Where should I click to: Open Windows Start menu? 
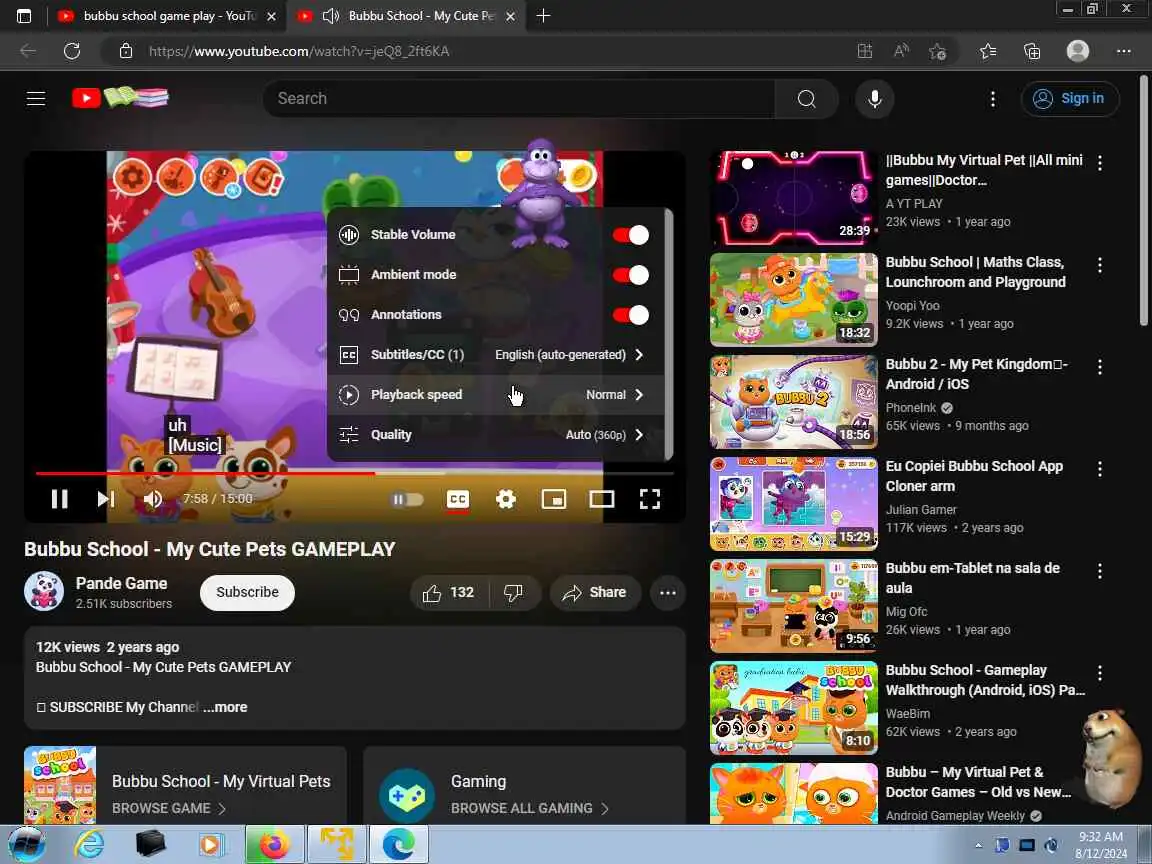click(x=27, y=845)
